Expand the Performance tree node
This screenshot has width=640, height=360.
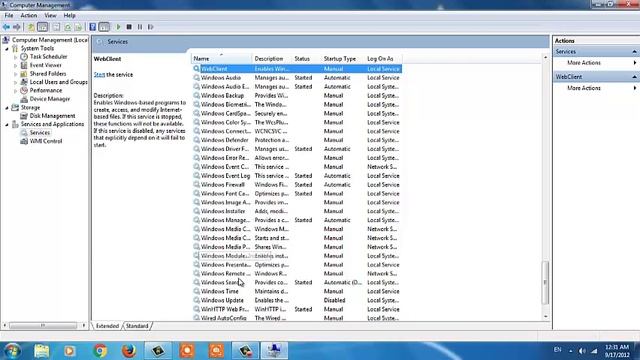coord(16,91)
